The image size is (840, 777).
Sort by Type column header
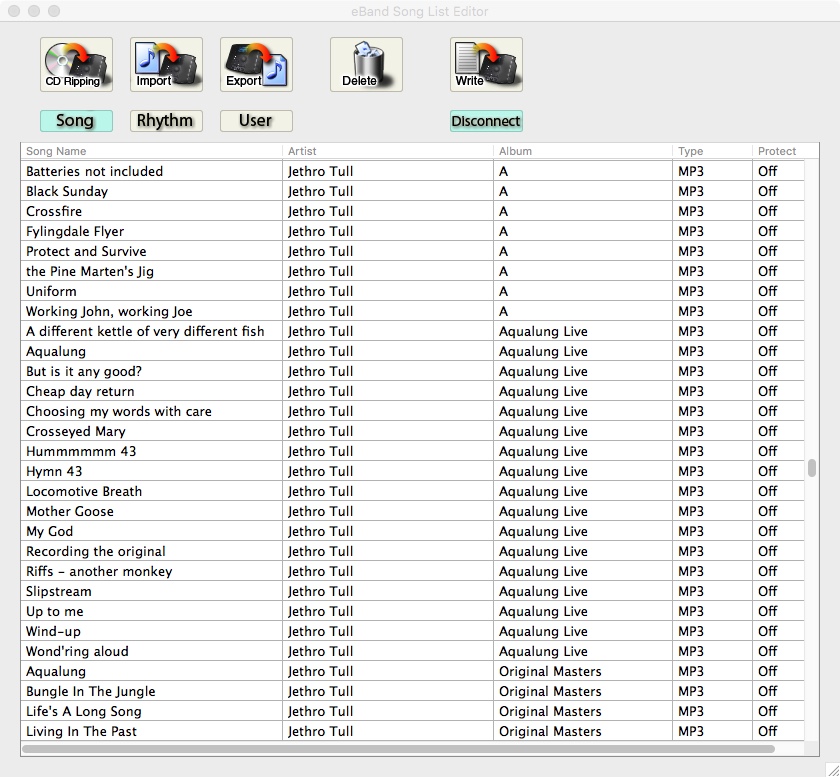click(x=712, y=151)
